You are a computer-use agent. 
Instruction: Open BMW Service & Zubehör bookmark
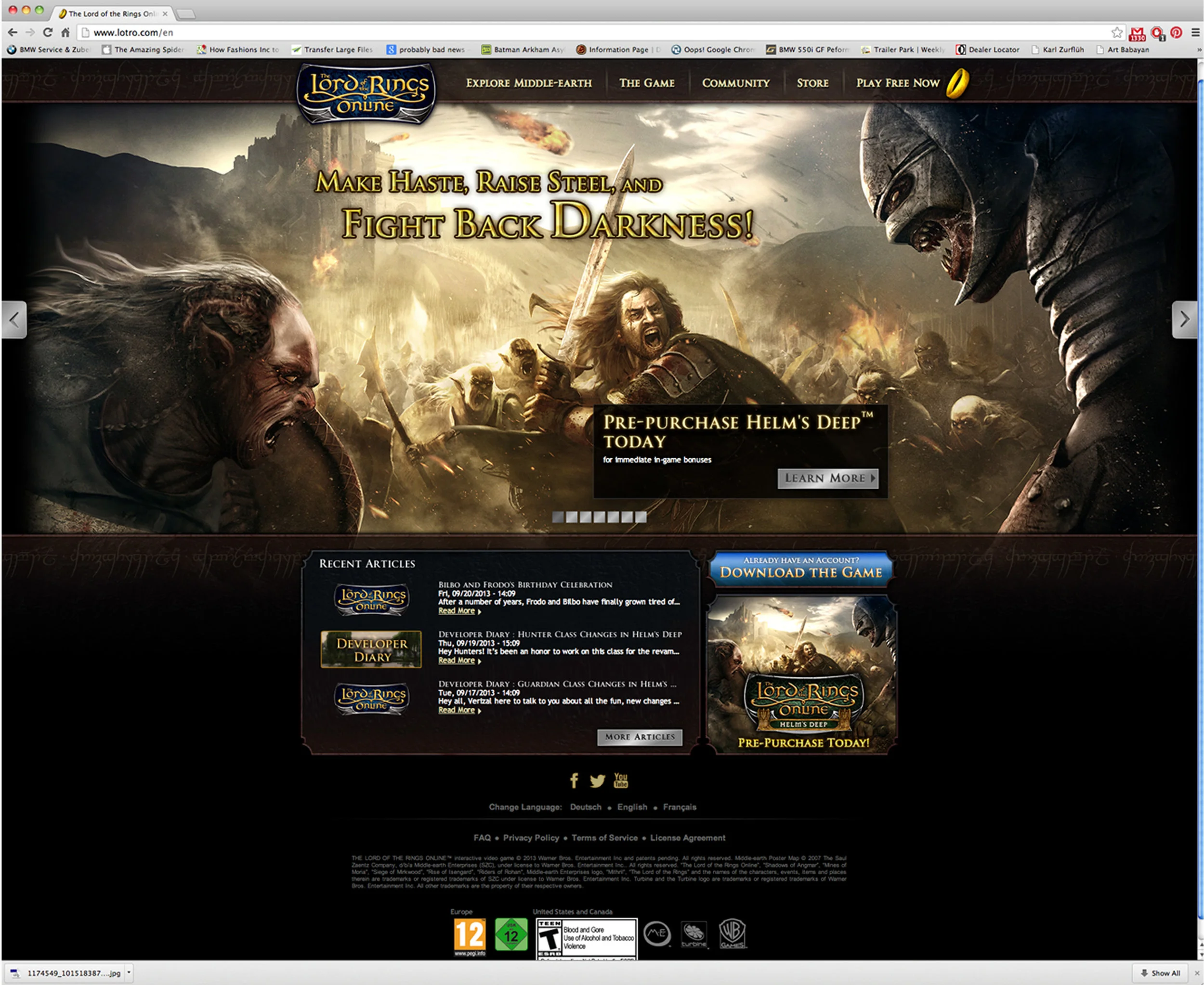coord(48,50)
